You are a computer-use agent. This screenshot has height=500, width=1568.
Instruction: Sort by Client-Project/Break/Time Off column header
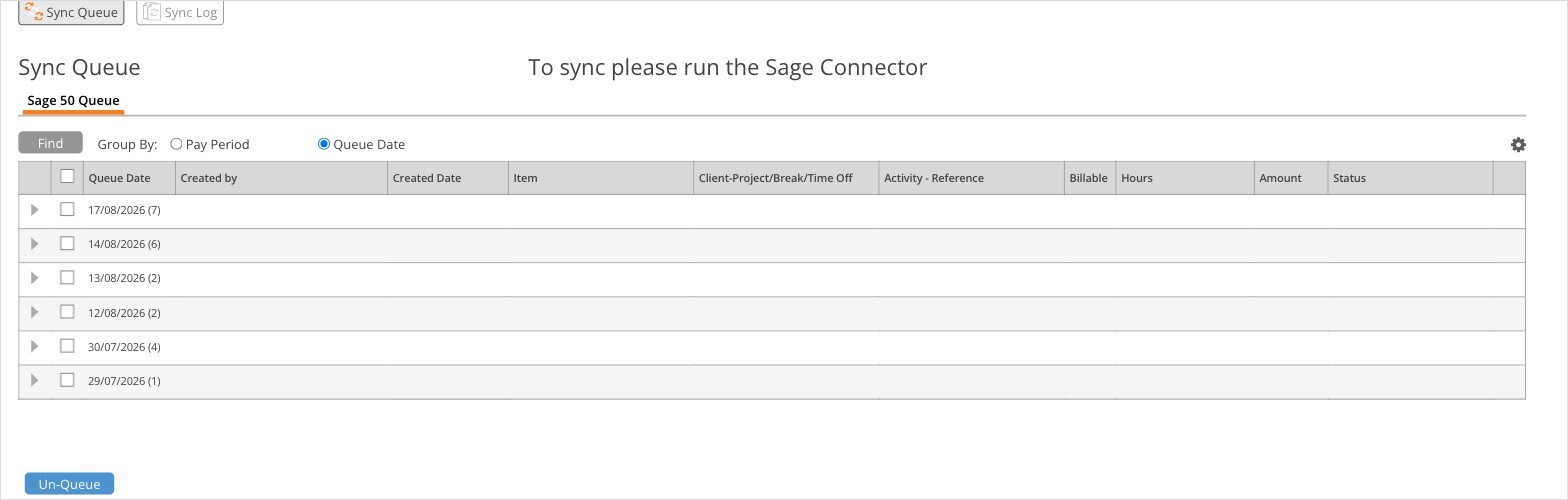786,178
